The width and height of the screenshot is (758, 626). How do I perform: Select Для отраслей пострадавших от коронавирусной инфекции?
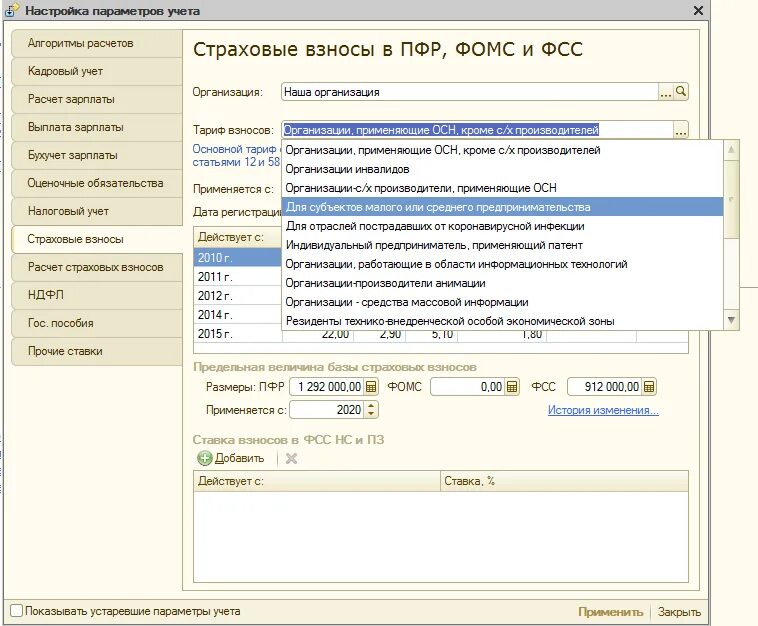[502, 226]
